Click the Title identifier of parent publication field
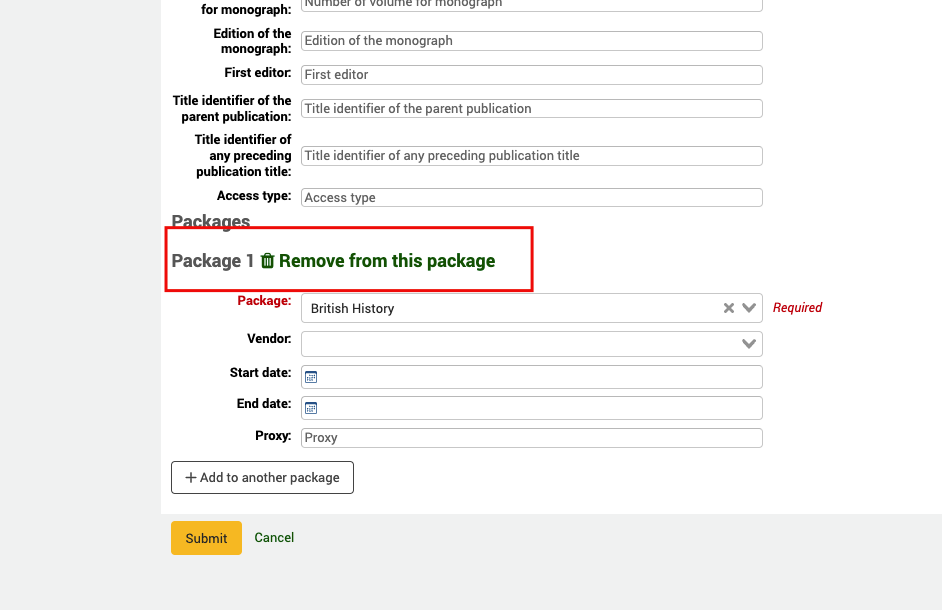The height and width of the screenshot is (610, 942). coord(530,108)
